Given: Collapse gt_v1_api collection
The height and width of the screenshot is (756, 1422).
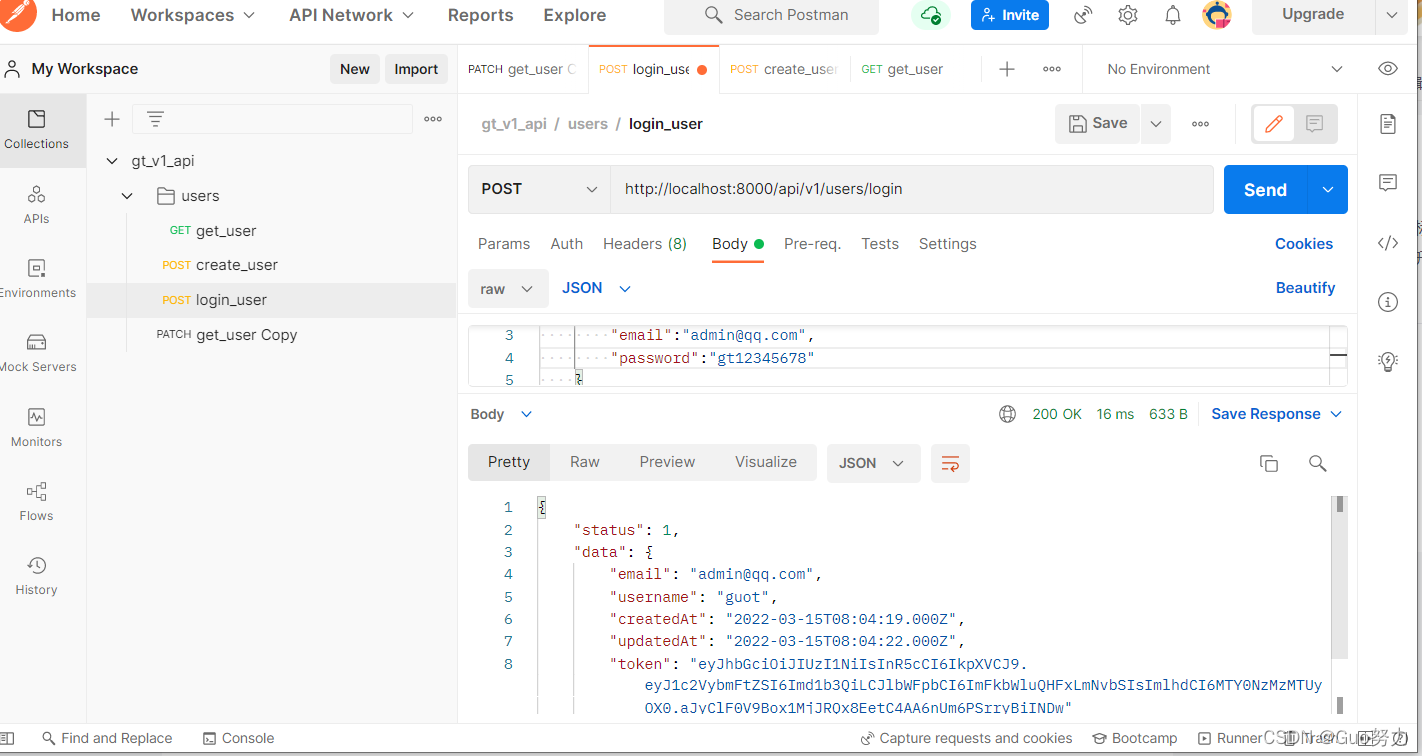Looking at the screenshot, I should click(112, 161).
